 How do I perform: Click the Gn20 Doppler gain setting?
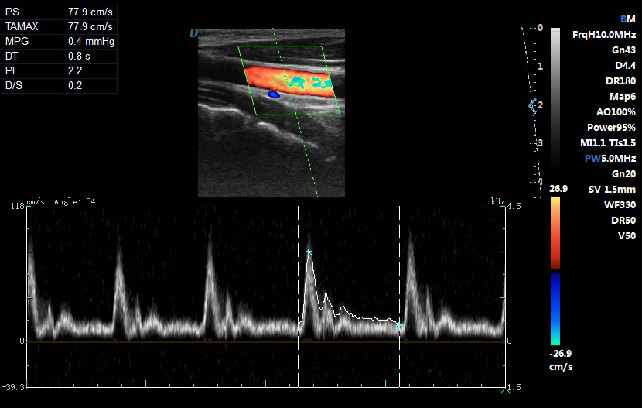click(624, 174)
